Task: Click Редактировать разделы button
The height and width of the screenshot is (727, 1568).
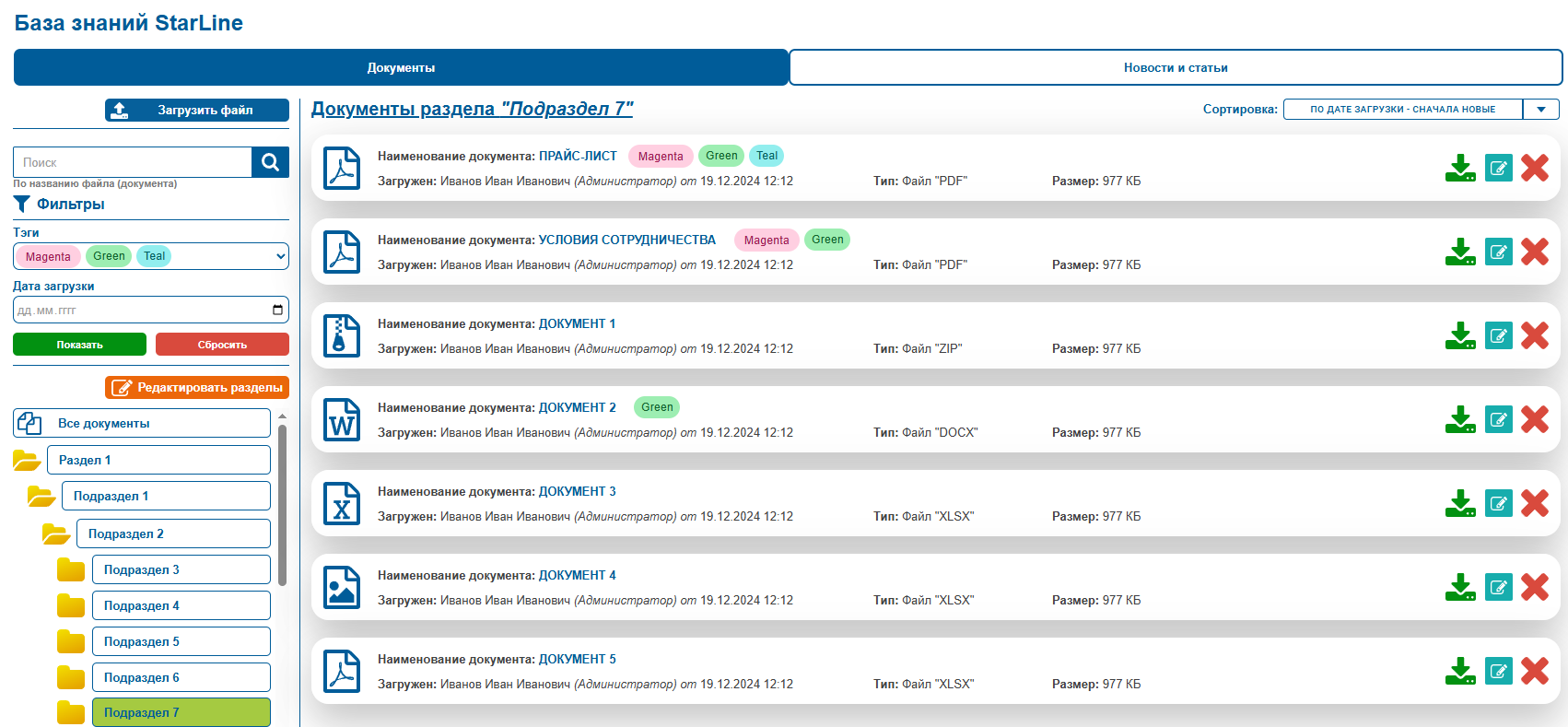Action: (x=197, y=388)
